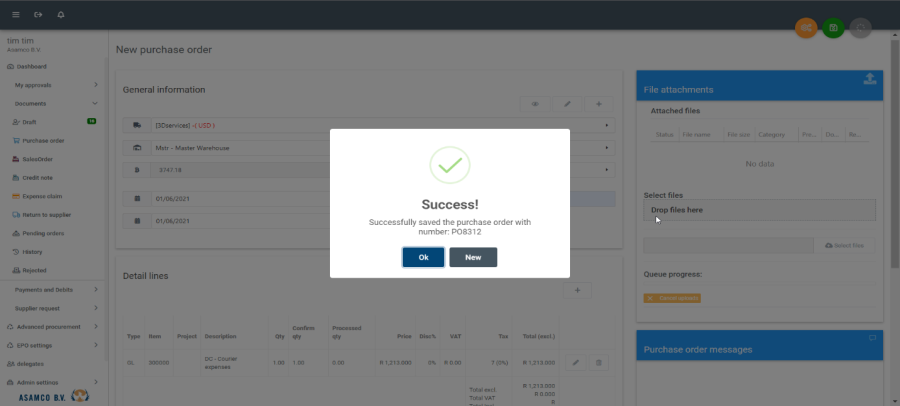Click the Drop files here area
The image size is (900, 406).
coord(759,210)
